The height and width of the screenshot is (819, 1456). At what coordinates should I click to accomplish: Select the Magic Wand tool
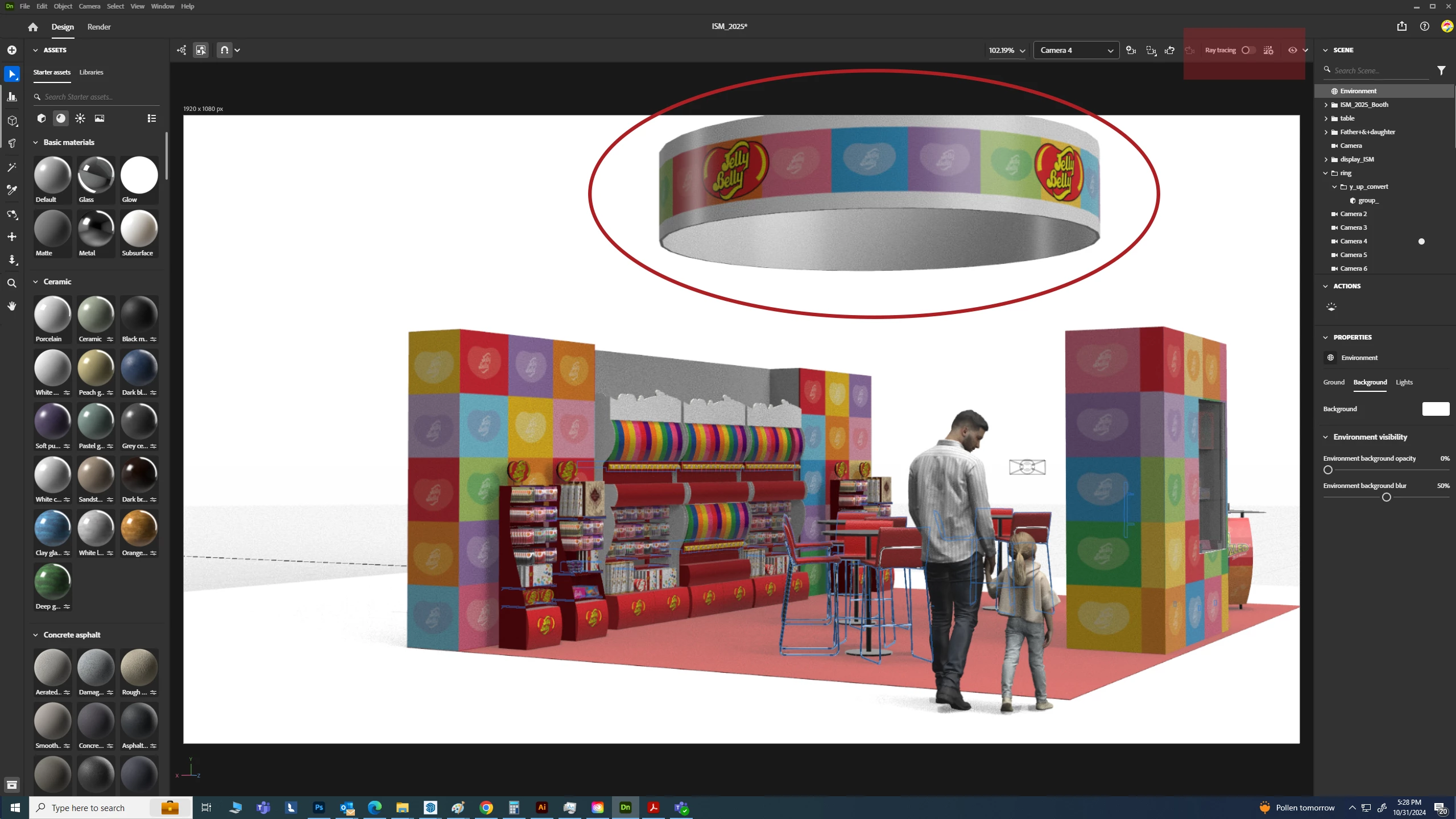(x=12, y=167)
